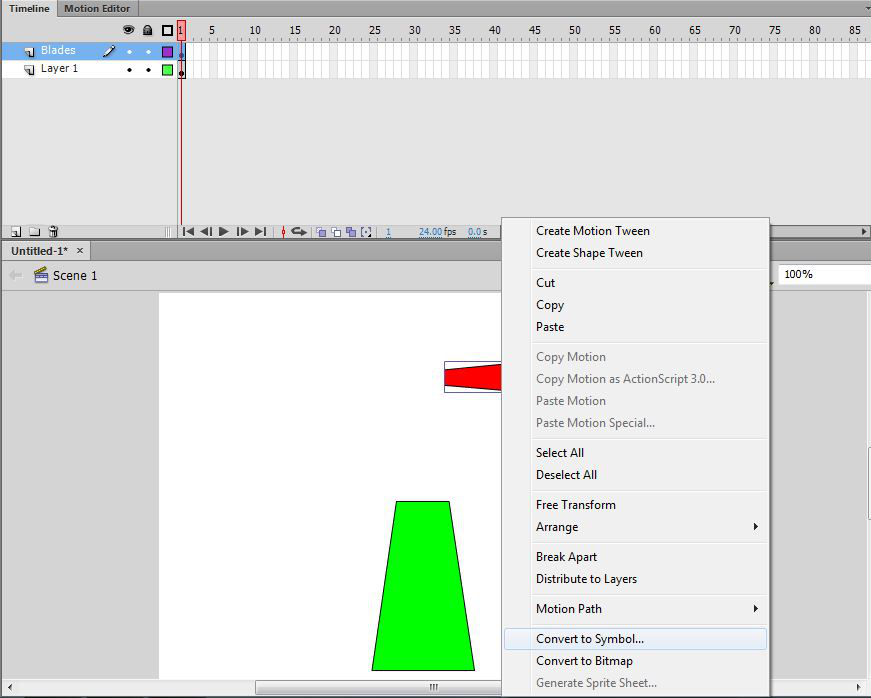Click the lock all layers padlock icon
This screenshot has height=698, width=871.
[147, 30]
